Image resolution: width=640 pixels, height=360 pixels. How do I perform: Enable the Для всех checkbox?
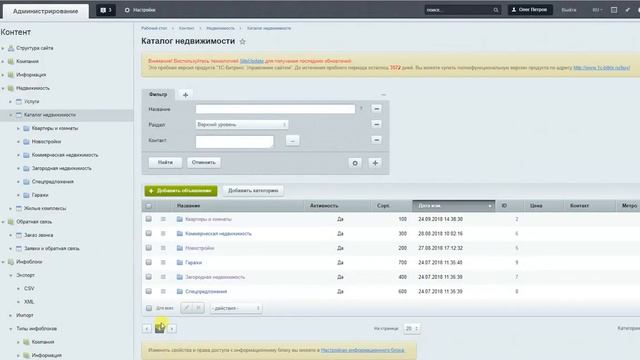click(149, 308)
